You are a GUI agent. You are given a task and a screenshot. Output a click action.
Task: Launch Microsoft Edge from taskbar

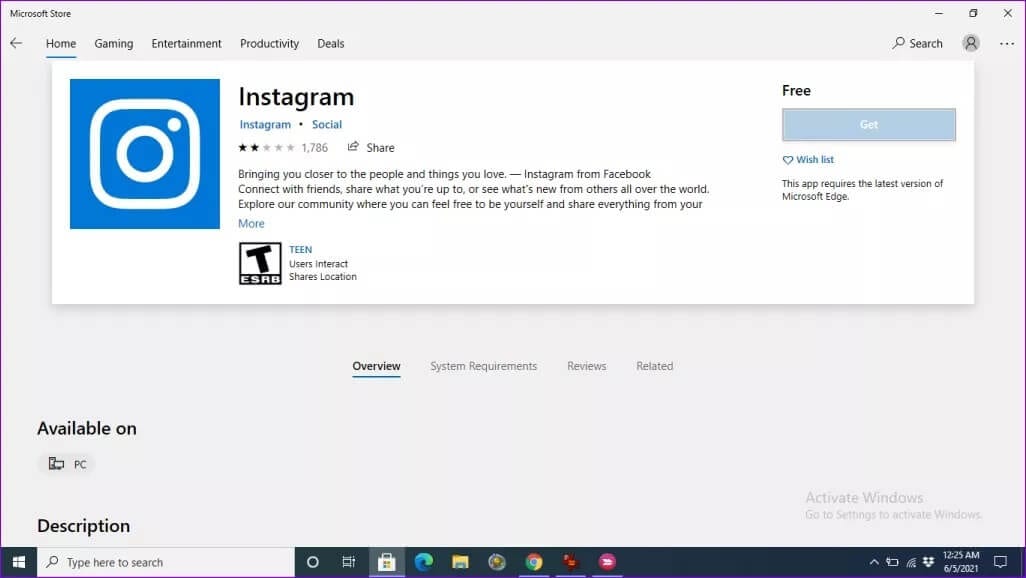click(423, 562)
